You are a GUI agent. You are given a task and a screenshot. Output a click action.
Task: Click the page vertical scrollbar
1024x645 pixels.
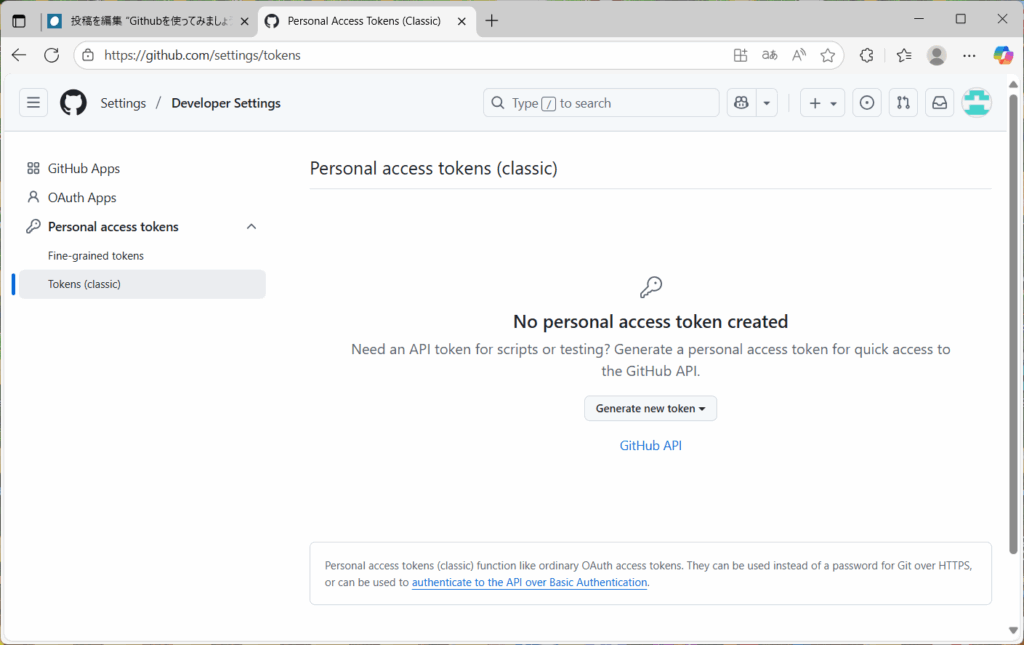pos(1013,320)
